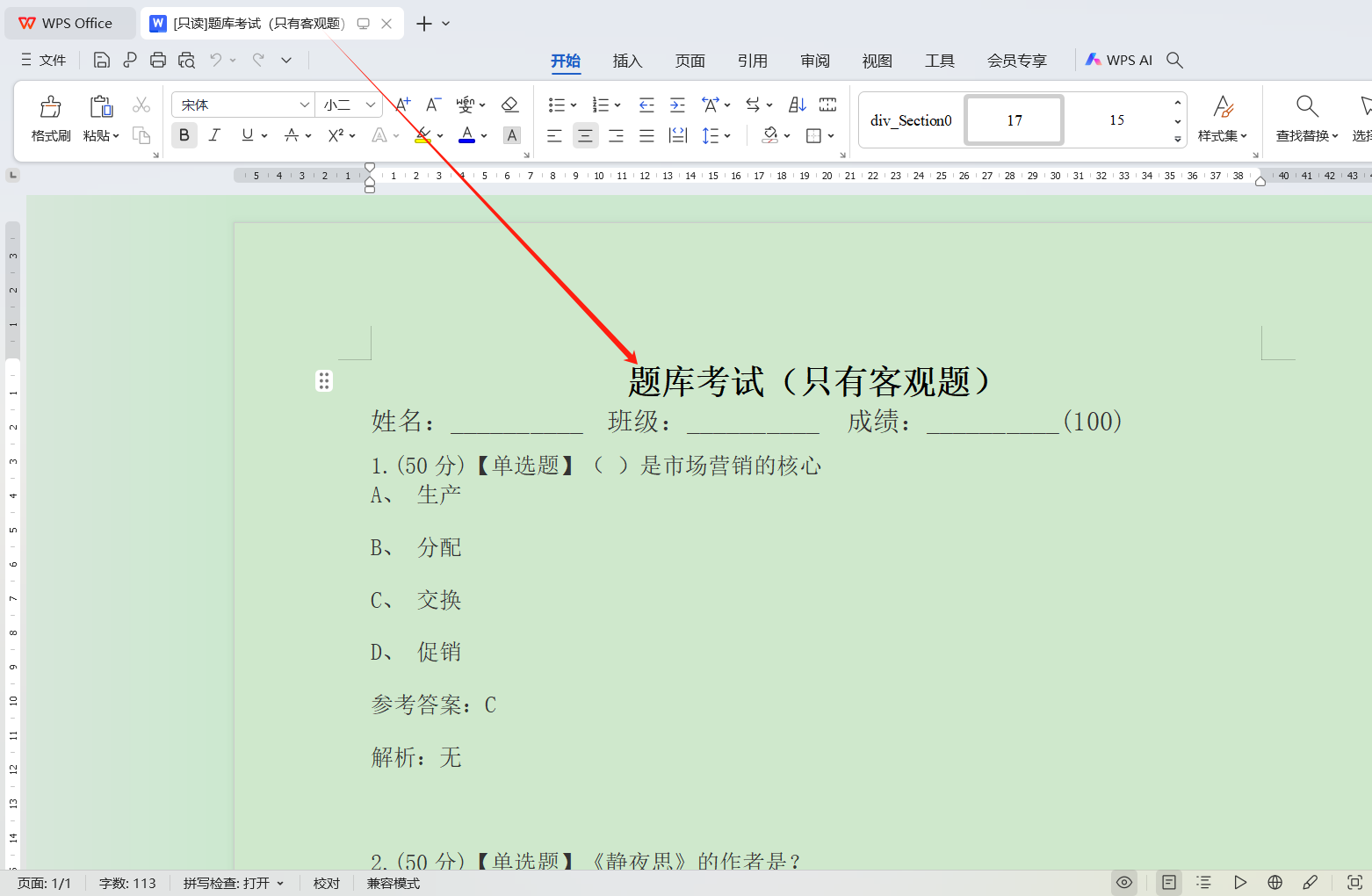
Task: Expand the font size dropdown showing 小二
Action: (371, 105)
